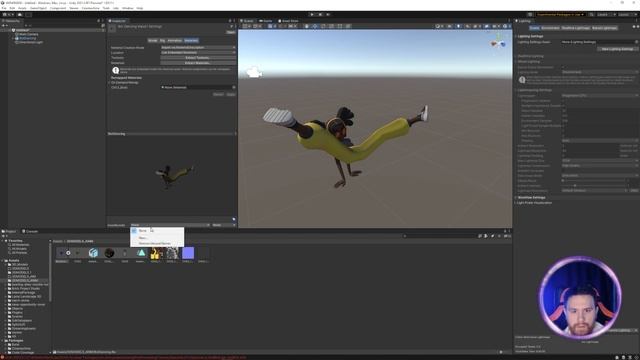Screen dimensions: 640x360
Task: Switch to the Materials tab in Inspector
Action: click(191, 40)
